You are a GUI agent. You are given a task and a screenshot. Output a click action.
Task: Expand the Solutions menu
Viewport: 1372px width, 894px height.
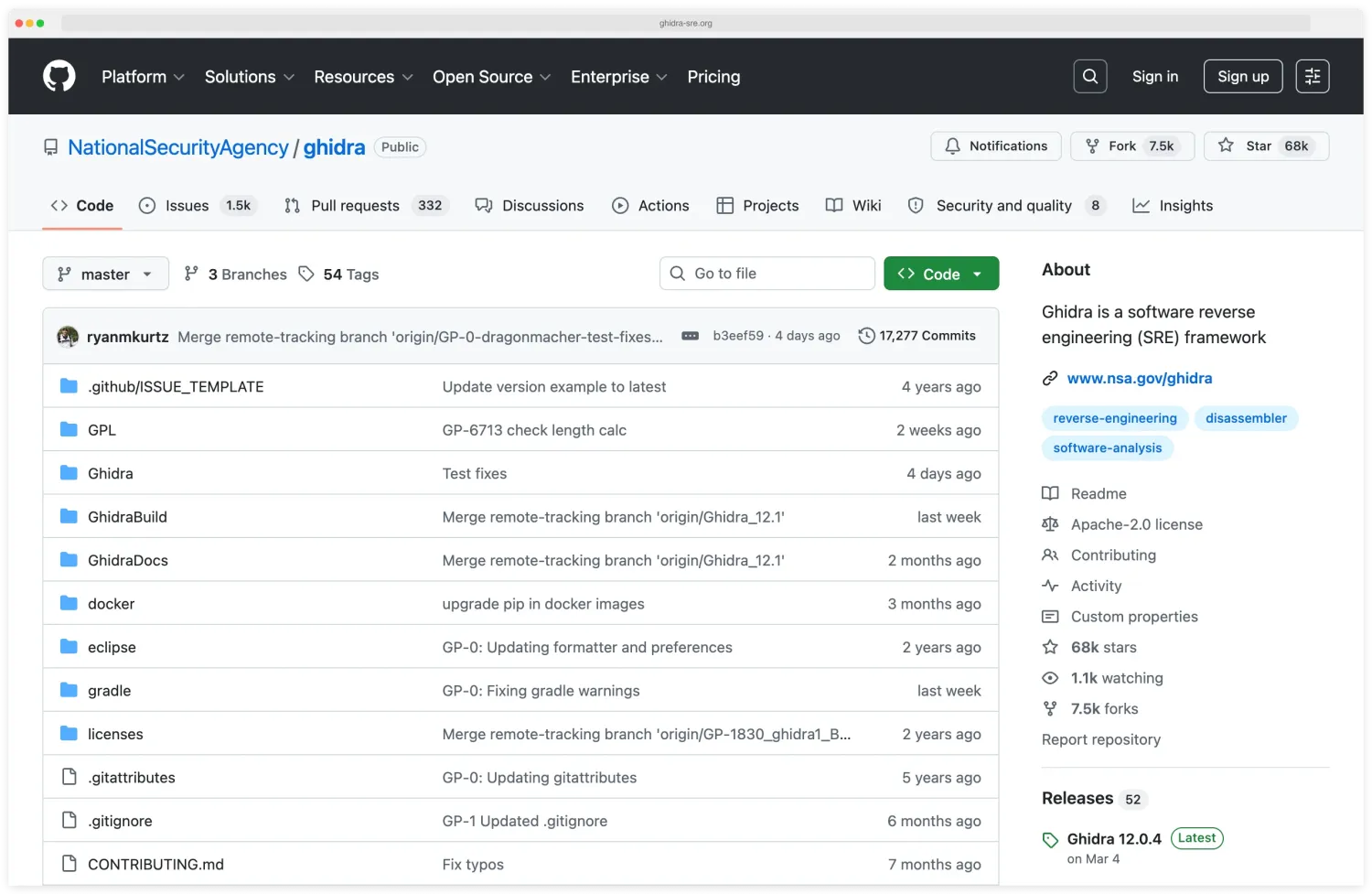click(250, 77)
